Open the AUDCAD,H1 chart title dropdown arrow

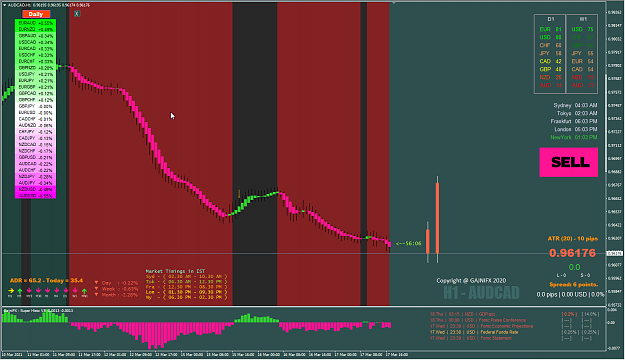point(4,5)
